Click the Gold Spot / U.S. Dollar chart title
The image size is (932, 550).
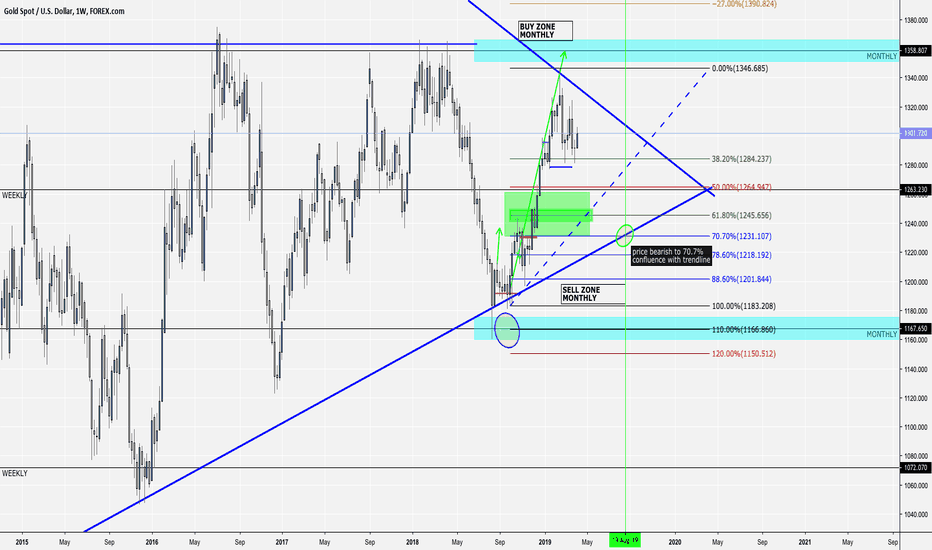(x=64, y=11)
